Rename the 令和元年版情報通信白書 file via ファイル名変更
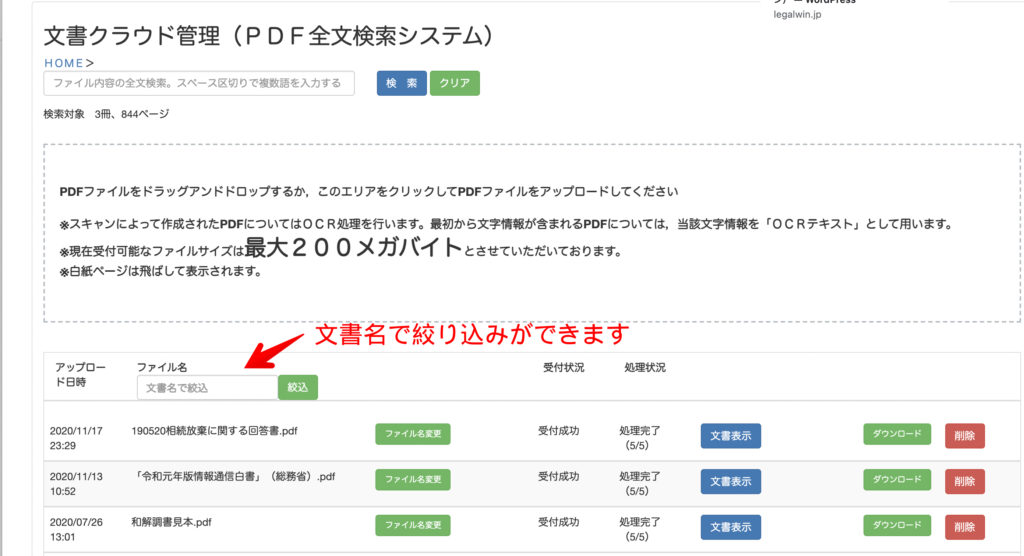This screenshot has width=1024, height=556. coord(413,480)
